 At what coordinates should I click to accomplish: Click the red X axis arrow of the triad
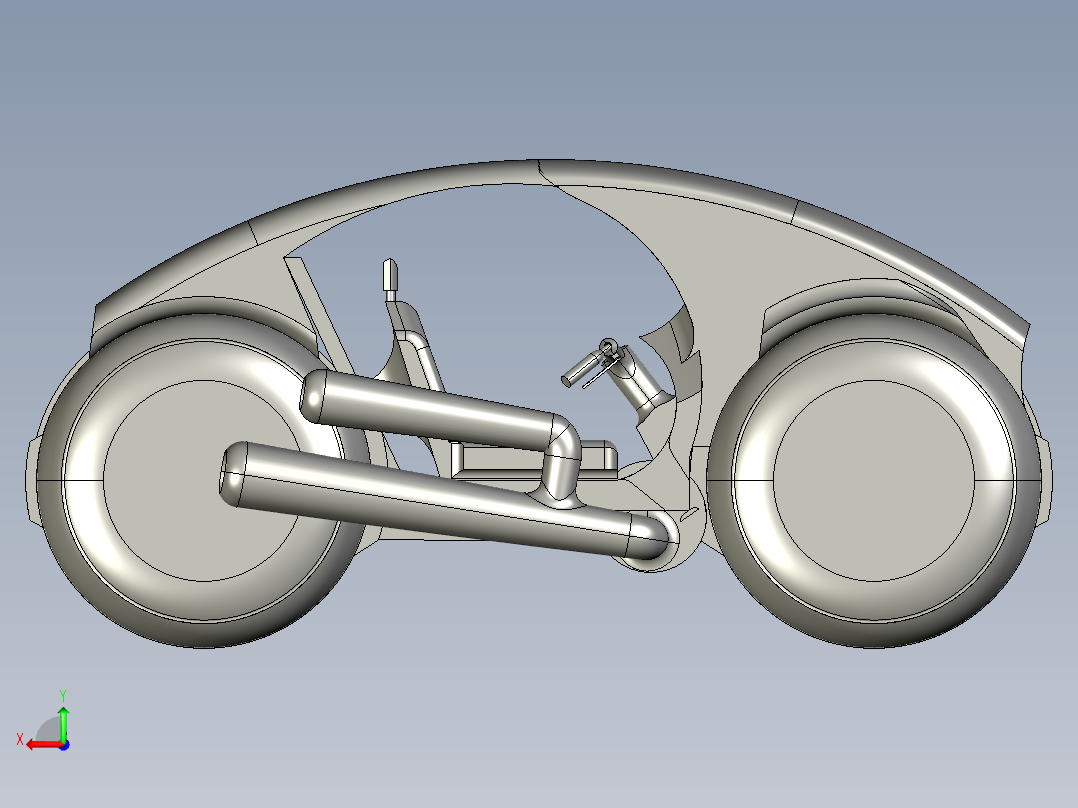tap(43, 745)
